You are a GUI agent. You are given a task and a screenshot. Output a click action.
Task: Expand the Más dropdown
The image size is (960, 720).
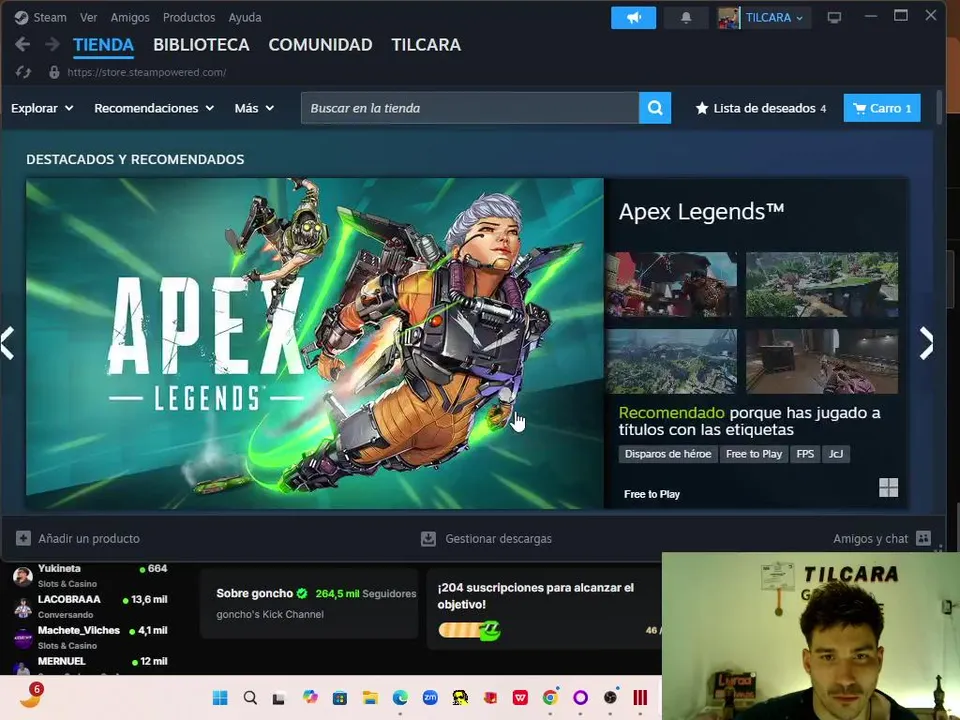(254, 108)
